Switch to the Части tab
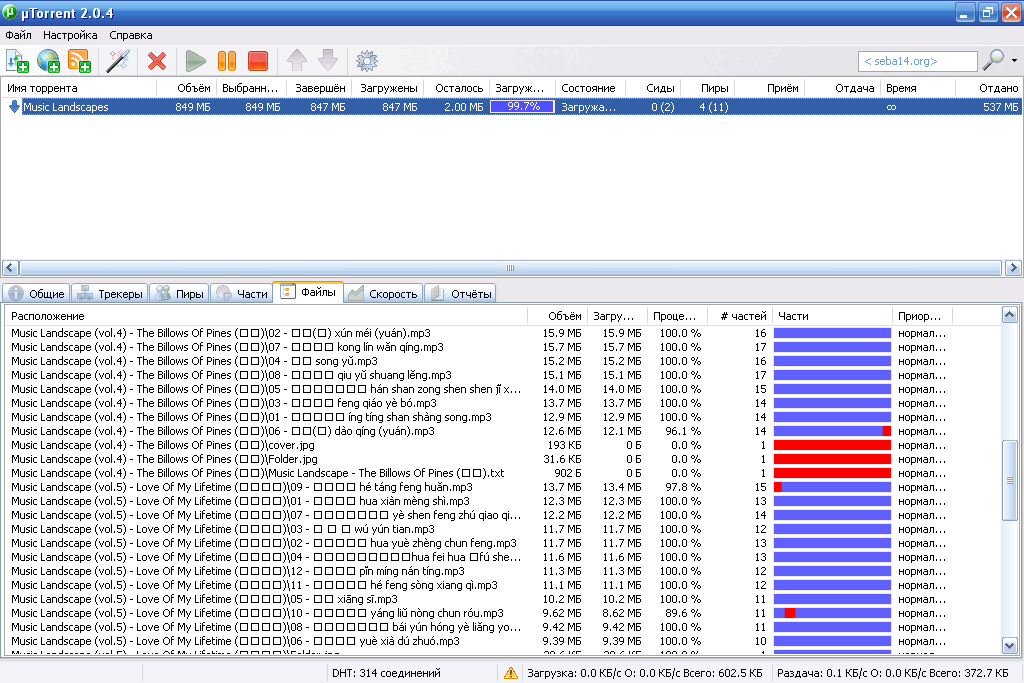Image resolution: width=1024 pixels, height=683 pixels. (x=242, y=294)
